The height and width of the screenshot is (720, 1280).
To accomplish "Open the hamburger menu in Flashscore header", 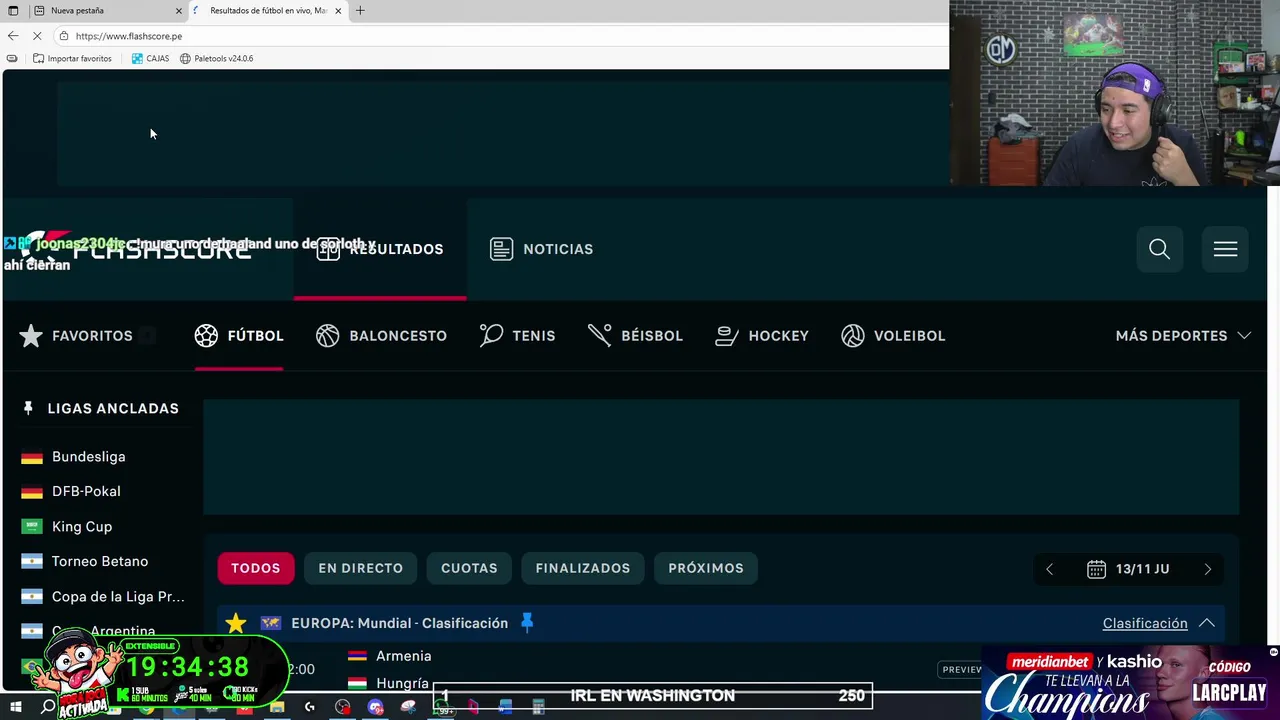I will pyautogui.click(x=1225, y=249).
